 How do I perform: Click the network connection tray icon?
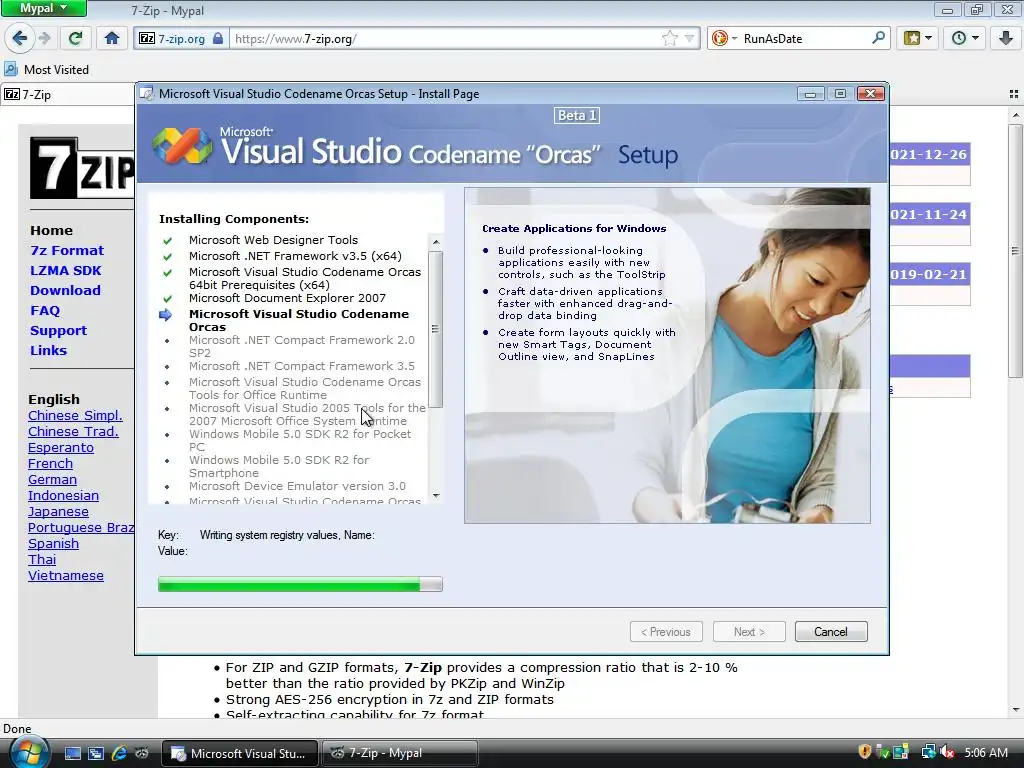[927, 752]
